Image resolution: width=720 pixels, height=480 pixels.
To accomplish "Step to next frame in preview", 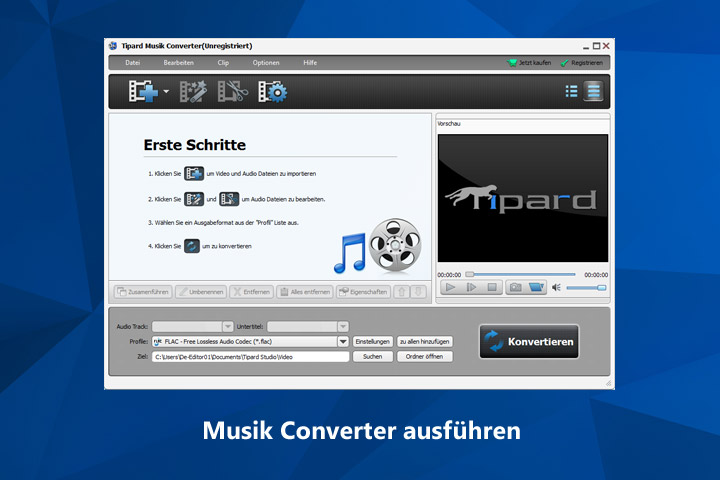I will (471, 288).
